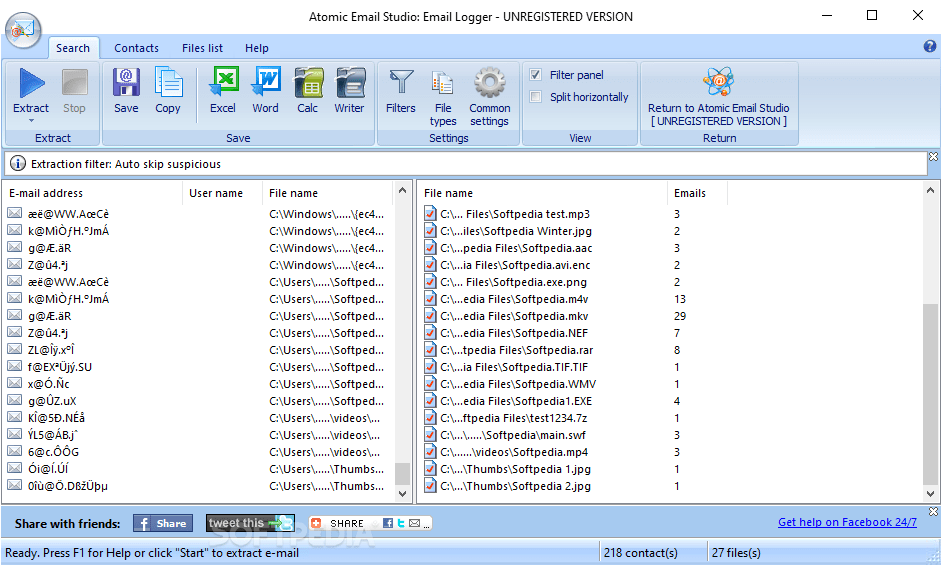Viewport: 942px width, 566px height.
Task: Open help via question mark icon
Action: 929,46
